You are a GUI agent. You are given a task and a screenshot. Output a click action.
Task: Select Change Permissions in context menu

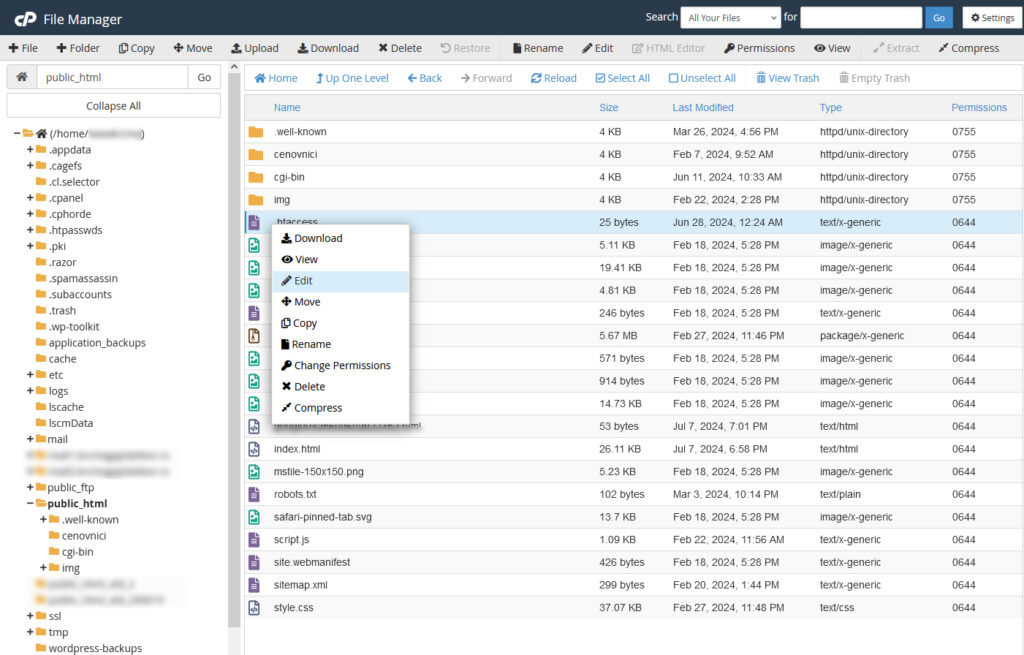[341, 365]
